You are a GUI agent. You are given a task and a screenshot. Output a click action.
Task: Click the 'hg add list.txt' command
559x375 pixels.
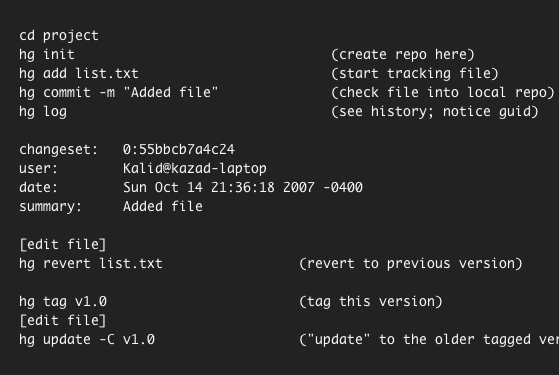(x=79, y=73)
